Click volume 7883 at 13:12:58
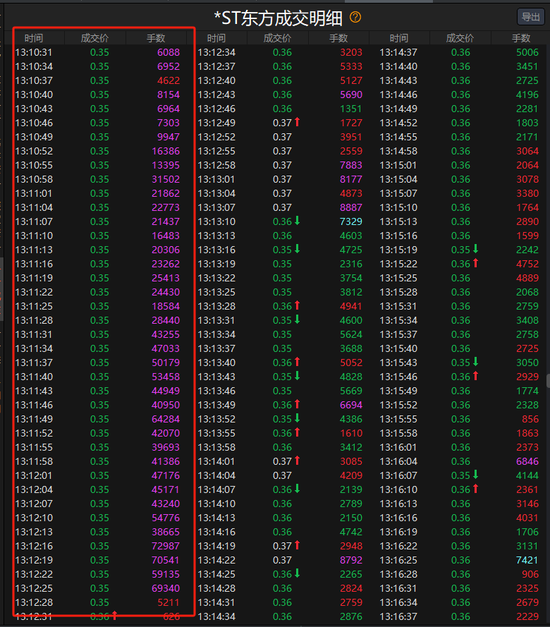This screenshot has width=550, height=627. click(x=351, y=165)
